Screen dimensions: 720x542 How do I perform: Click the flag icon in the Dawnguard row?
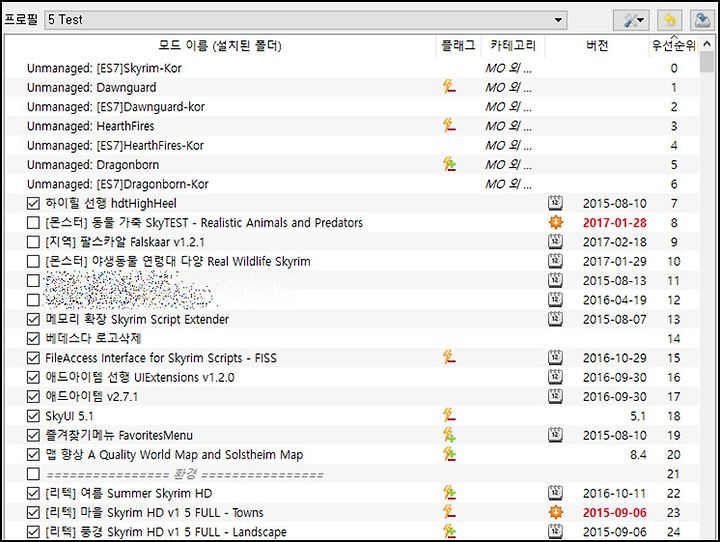click(450, 86)
